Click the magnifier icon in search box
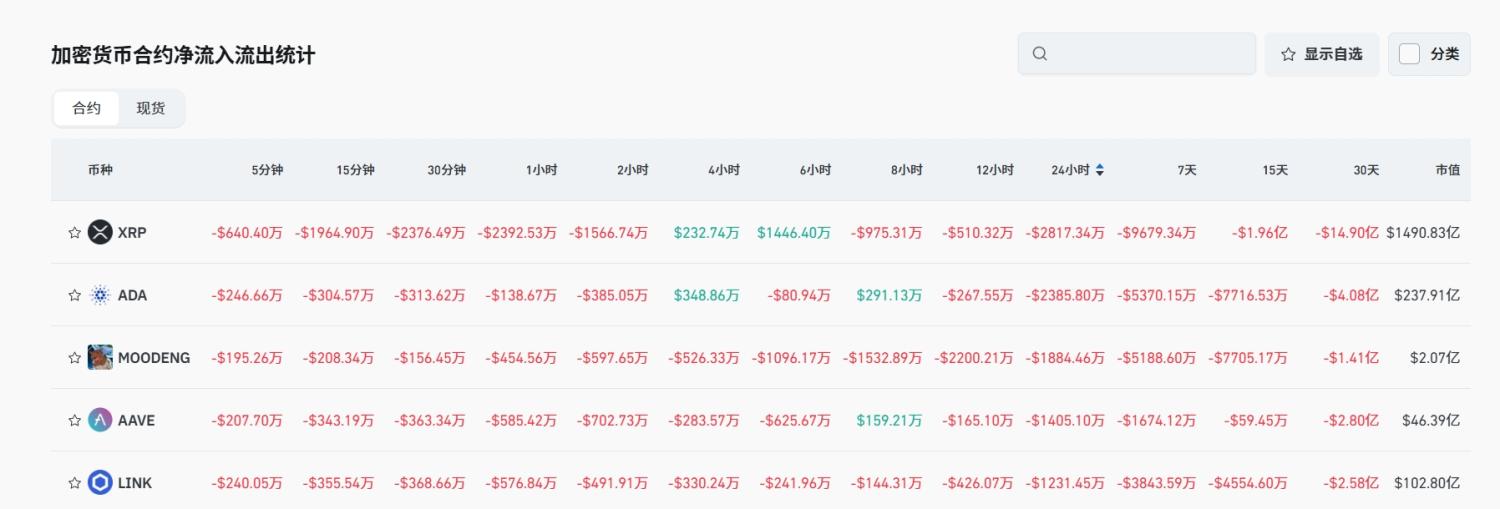This screenshot has height=509, width=1500. 1040,54
